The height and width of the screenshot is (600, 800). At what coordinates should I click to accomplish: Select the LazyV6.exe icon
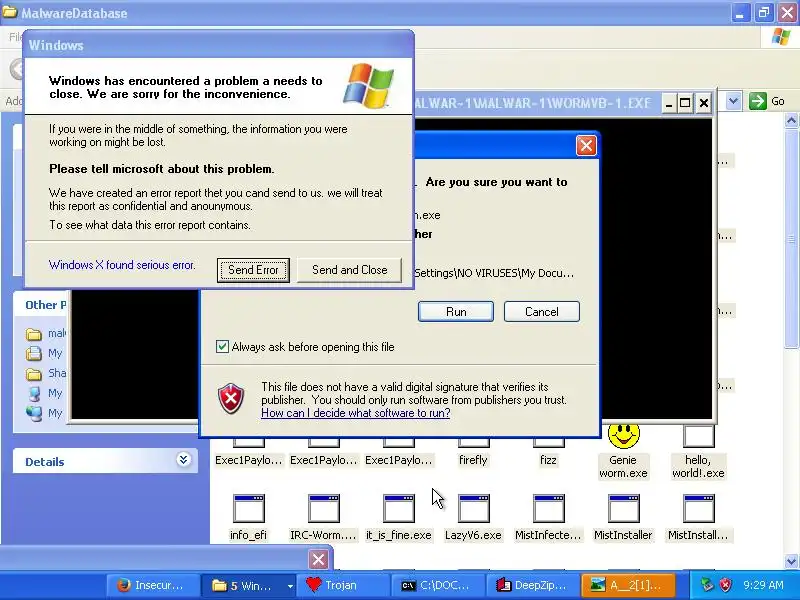[473, 509]
